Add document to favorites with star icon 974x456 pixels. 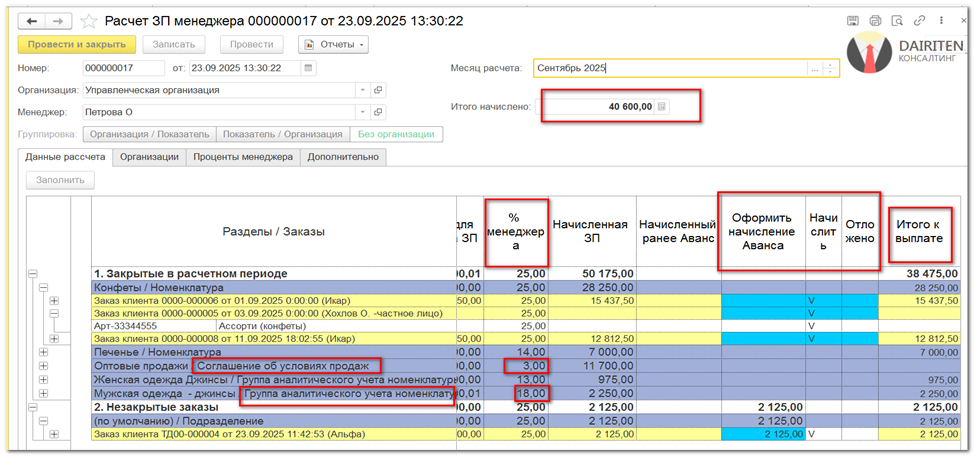point(90,21)
